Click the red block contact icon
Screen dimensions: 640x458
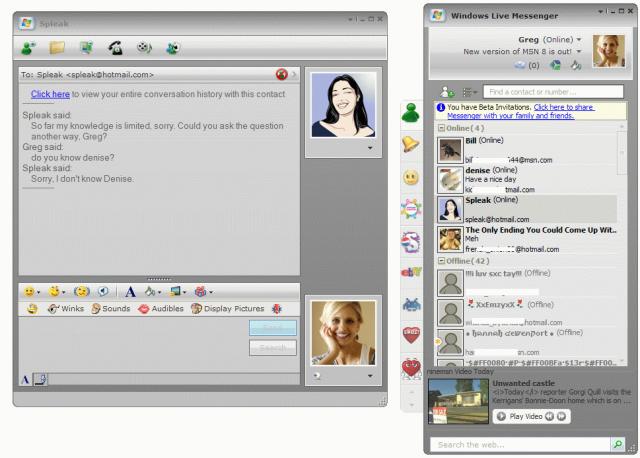pos(282,74)
